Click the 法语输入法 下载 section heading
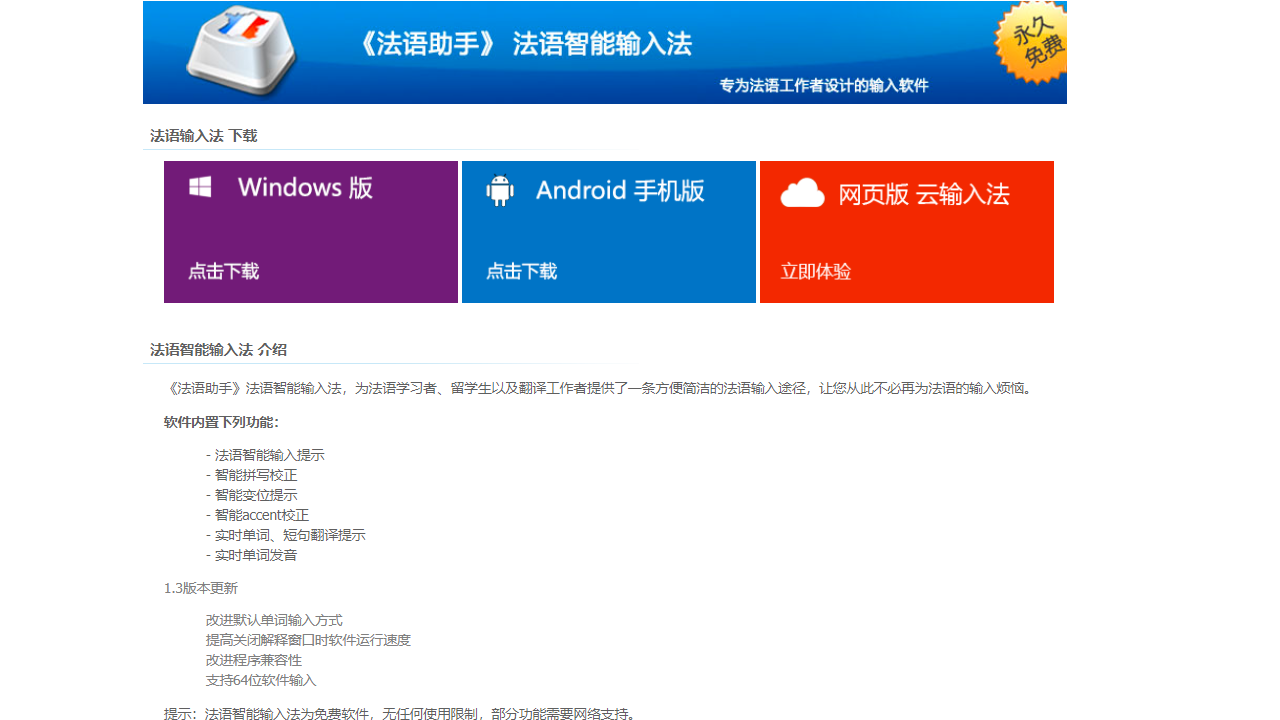This screenshot has height=720, width=1280. [x=201, y=135]
